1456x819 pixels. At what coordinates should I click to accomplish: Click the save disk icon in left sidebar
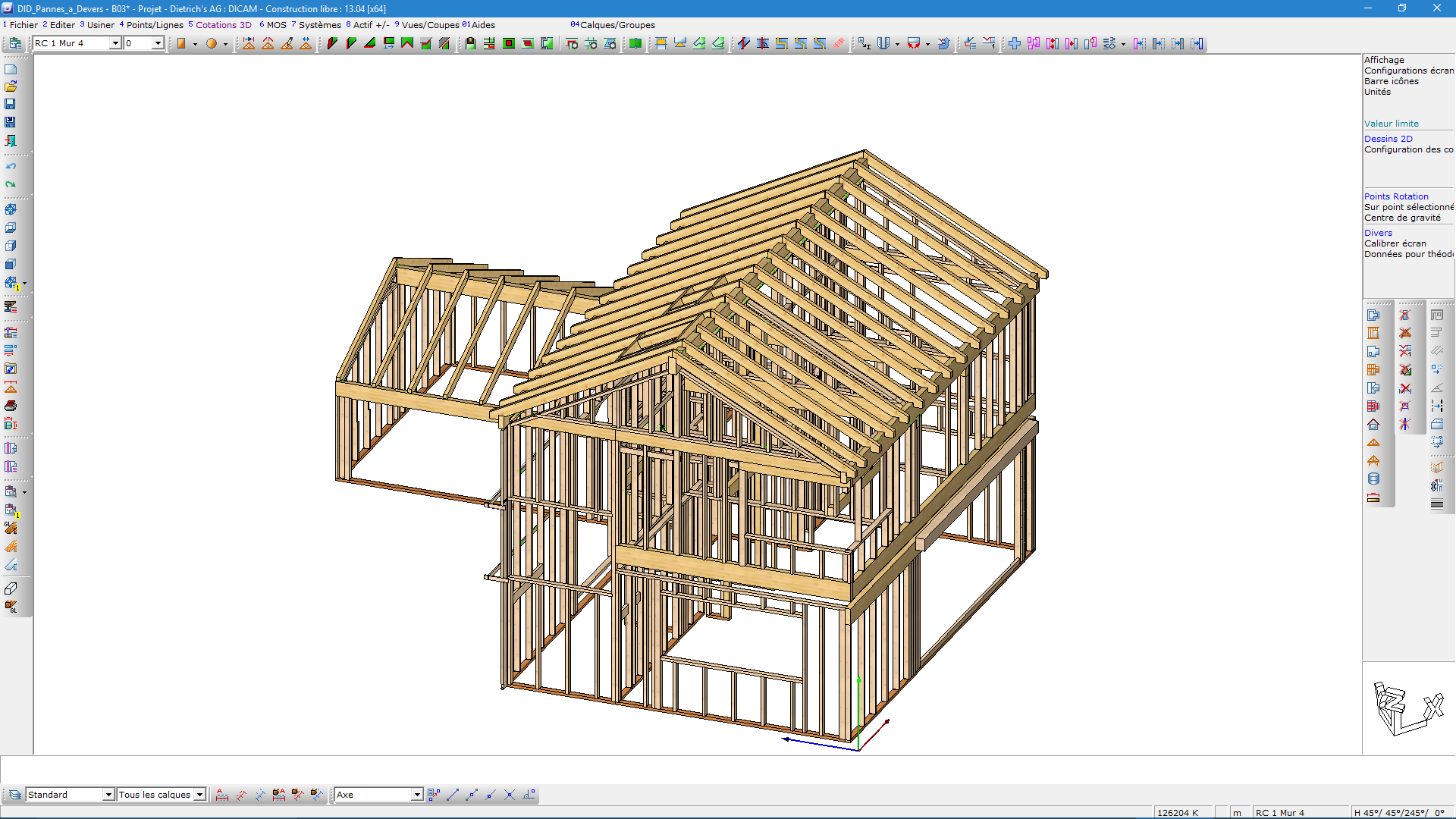[11, 104]
